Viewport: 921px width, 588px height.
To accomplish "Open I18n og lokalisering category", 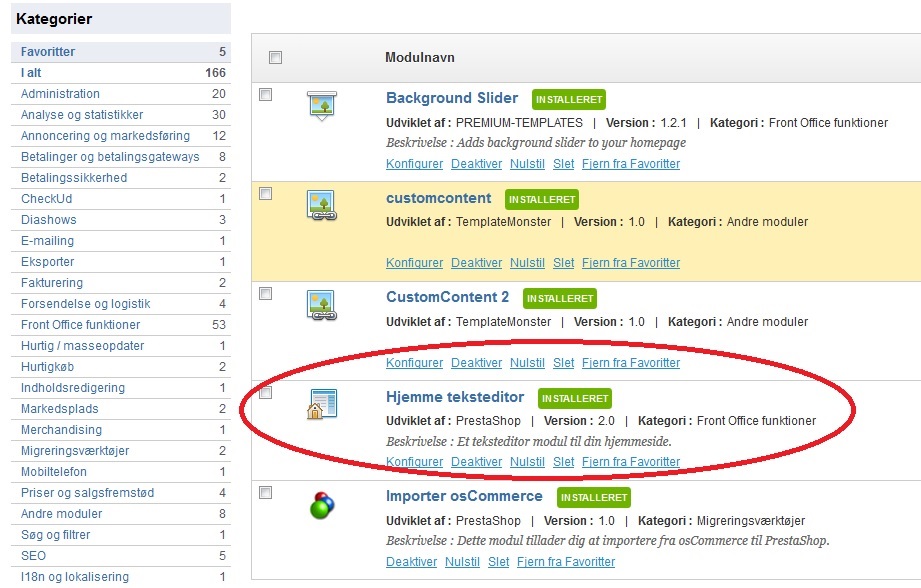I will click(x=121, y=577).
